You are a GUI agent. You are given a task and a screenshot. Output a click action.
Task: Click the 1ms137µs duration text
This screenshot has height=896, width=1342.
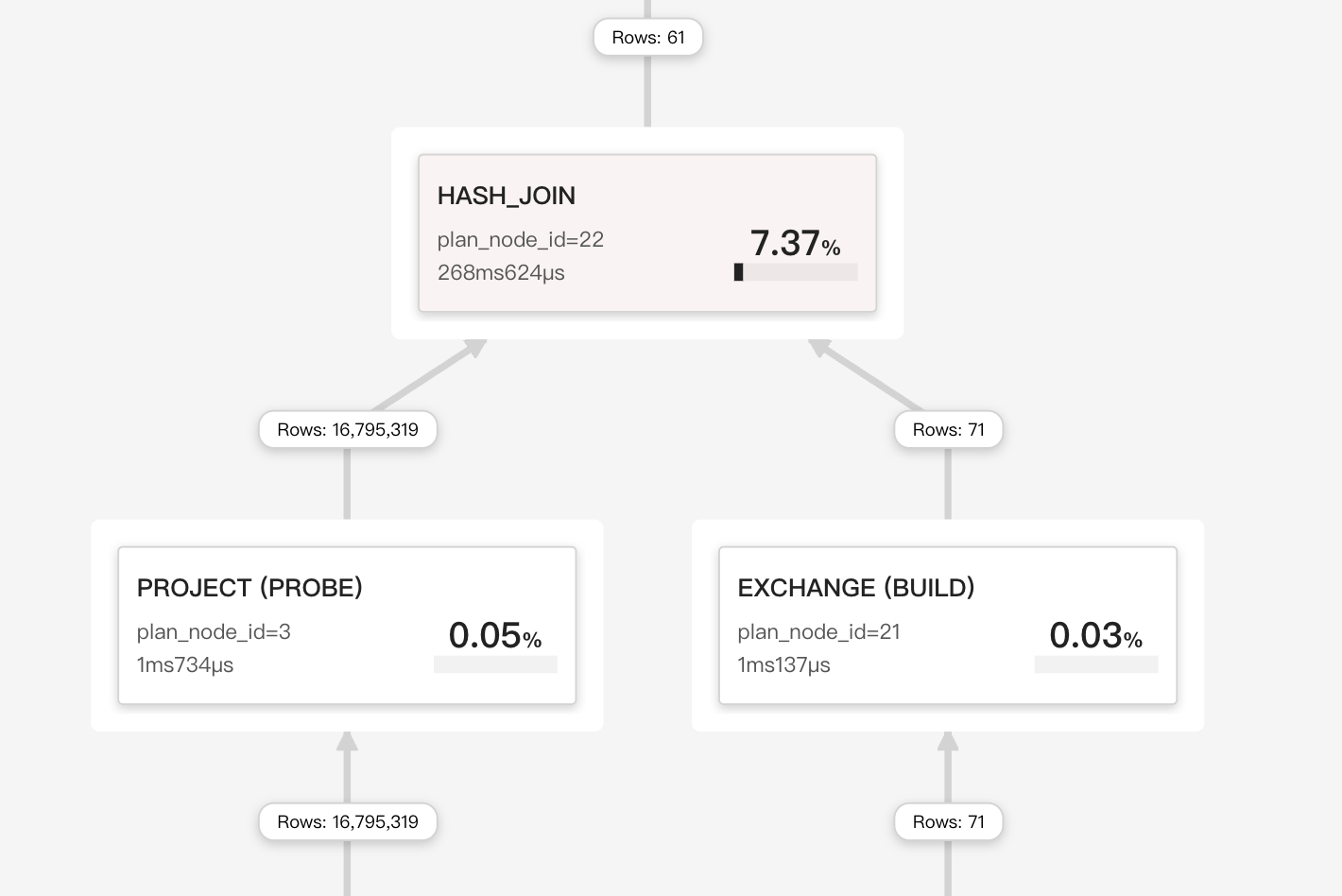pyautogui.click(x=783, y=665)
